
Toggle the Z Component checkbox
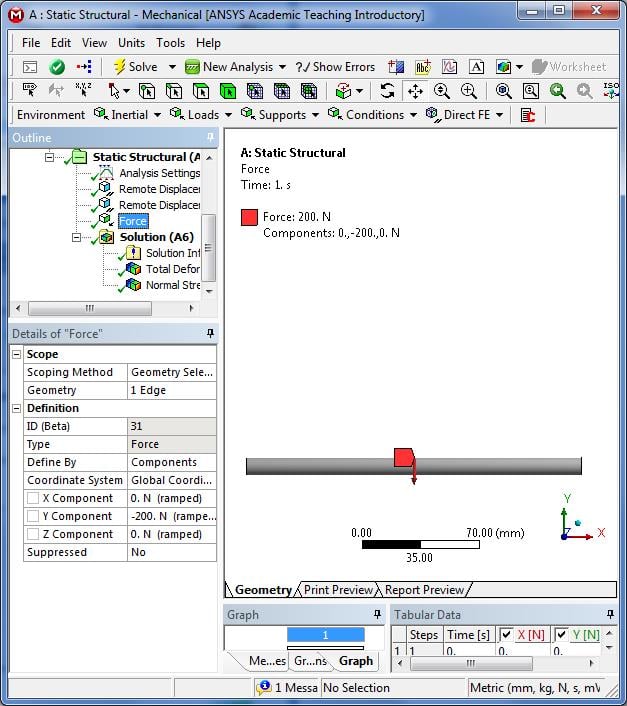click(x=33, y=534)
